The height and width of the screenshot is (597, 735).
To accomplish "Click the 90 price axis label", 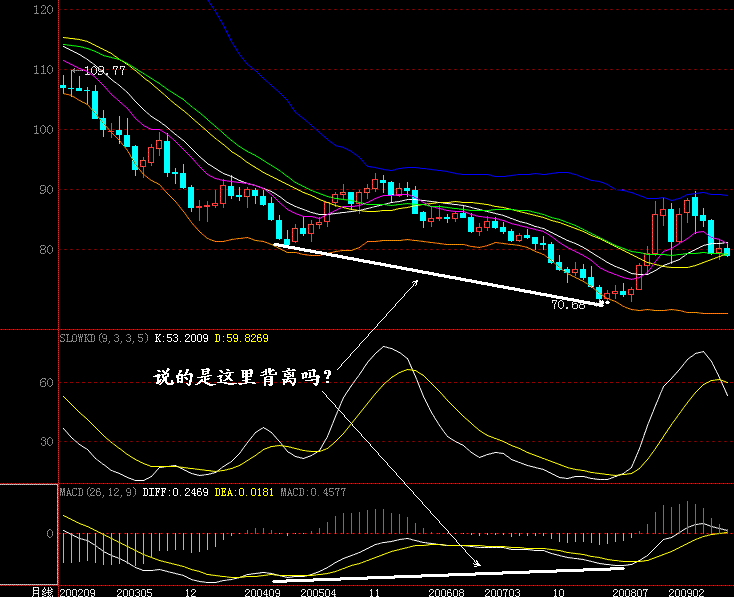I will click(46, 190).
